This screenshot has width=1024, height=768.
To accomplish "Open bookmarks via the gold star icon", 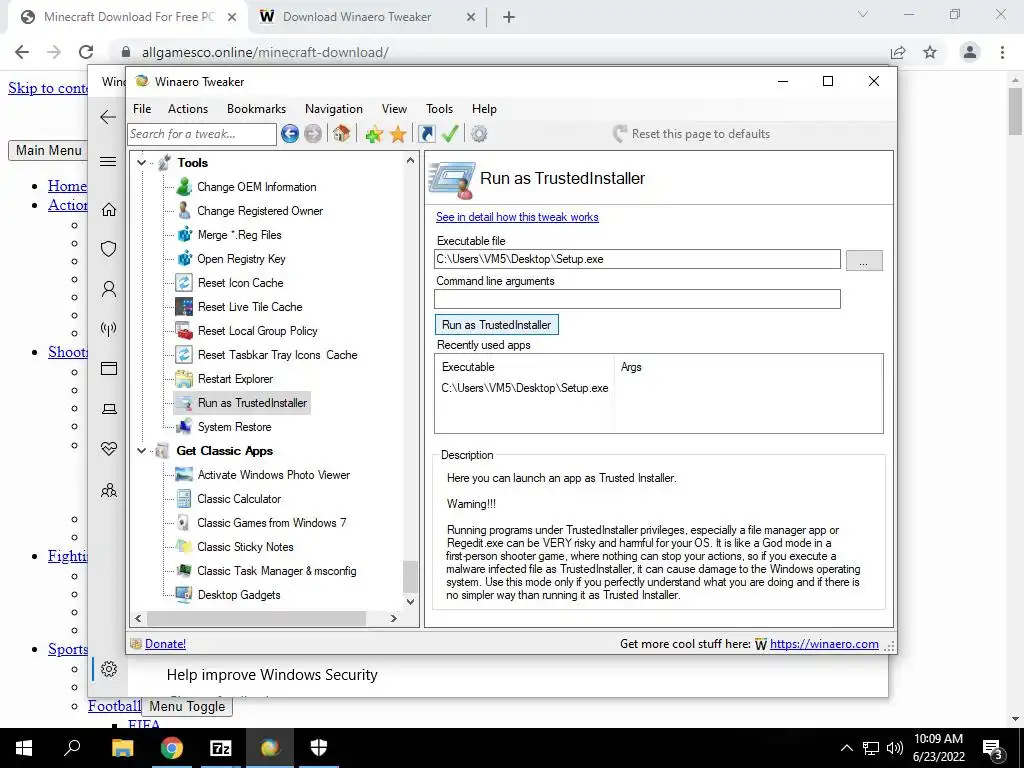I will (398, 135).
